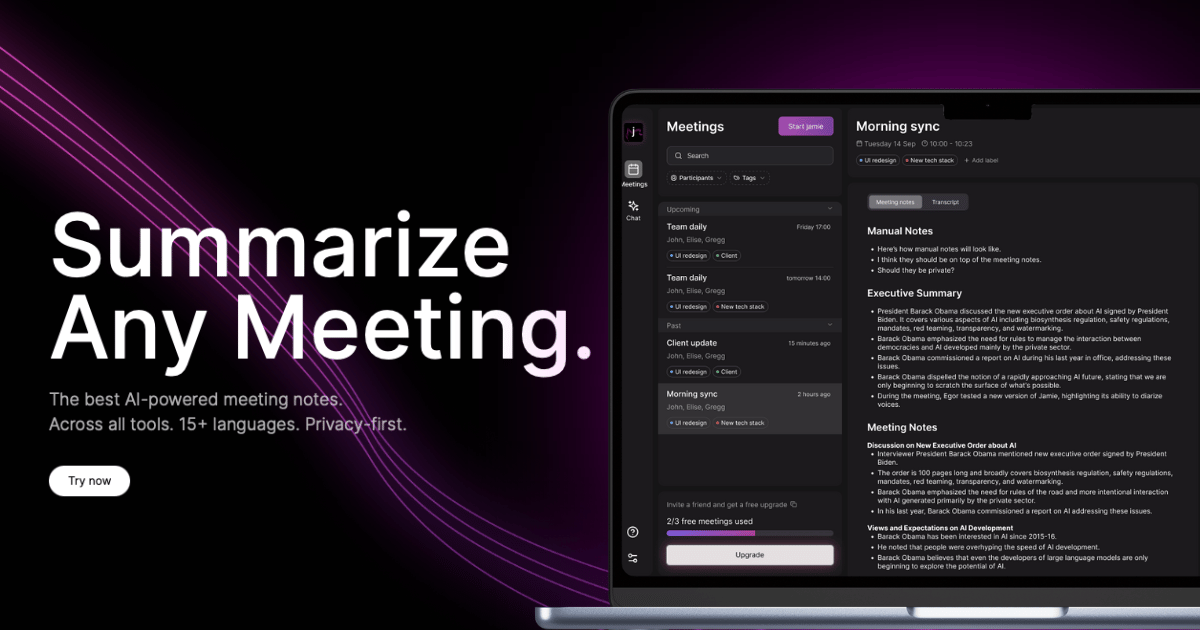Viewport: 1200px width, 630px height.
Task: Click the Search meetings field
Action: pyautogui.click(x=750, y=155)
